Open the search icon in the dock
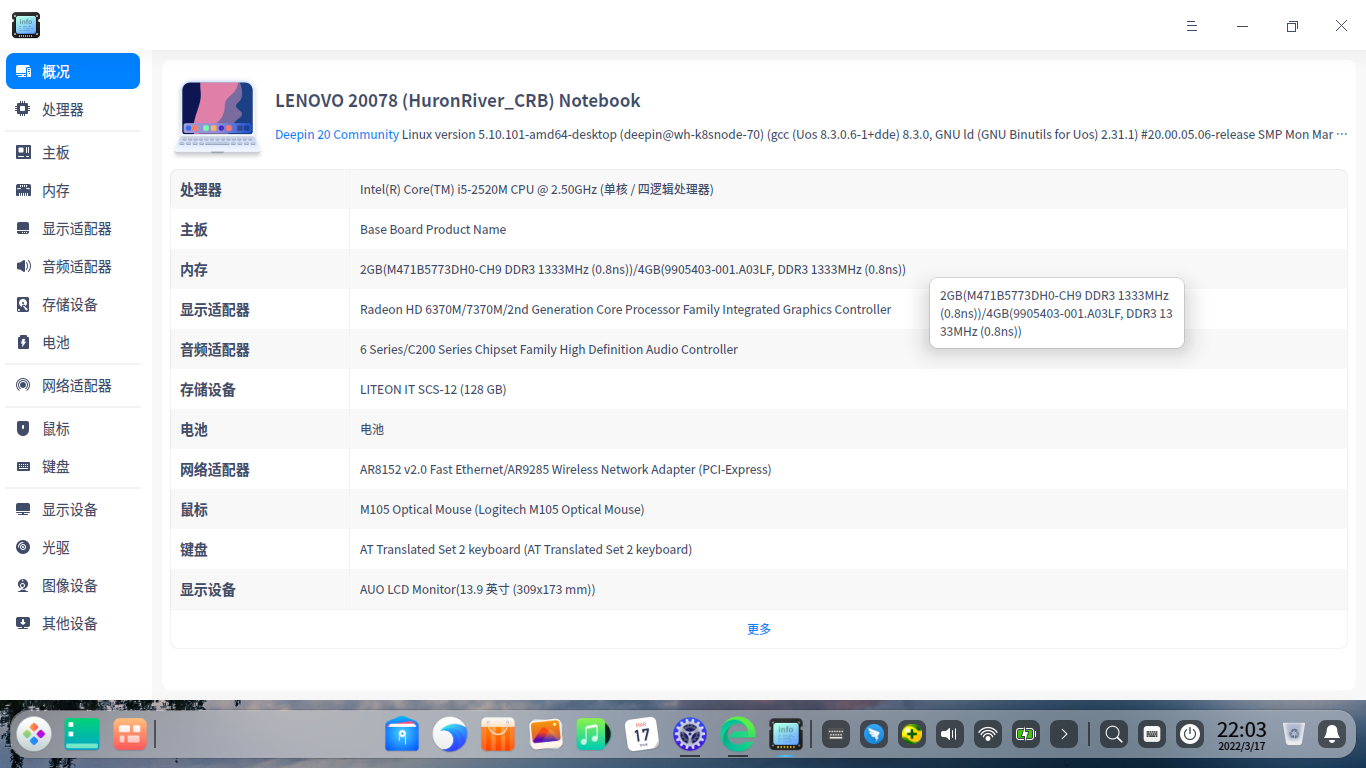 pyautogui.click(x=1114, y=734)
